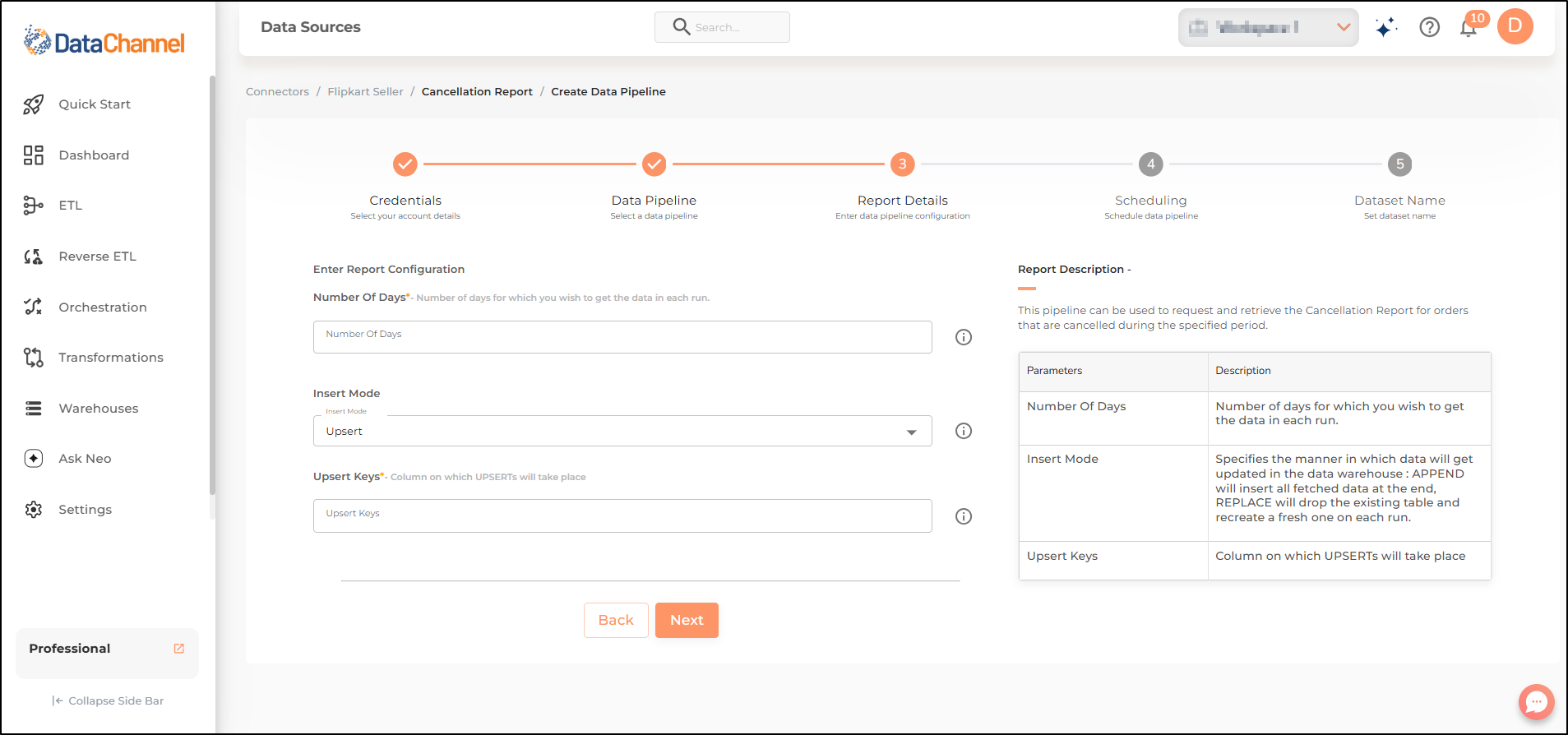
Task: Click the 'Data Sources' page title
Action: click(x=311, y=27)
